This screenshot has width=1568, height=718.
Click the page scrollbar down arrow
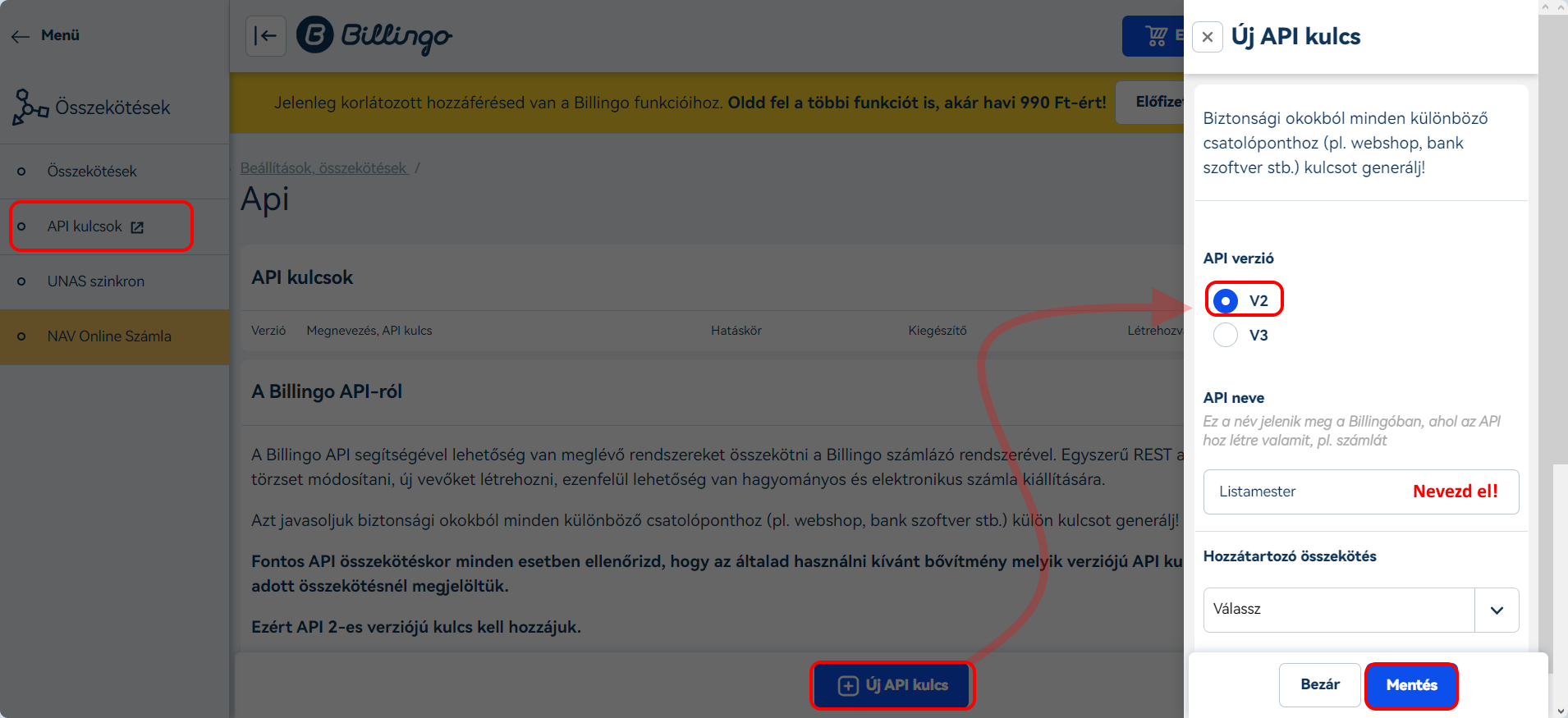coord(1560,711)
